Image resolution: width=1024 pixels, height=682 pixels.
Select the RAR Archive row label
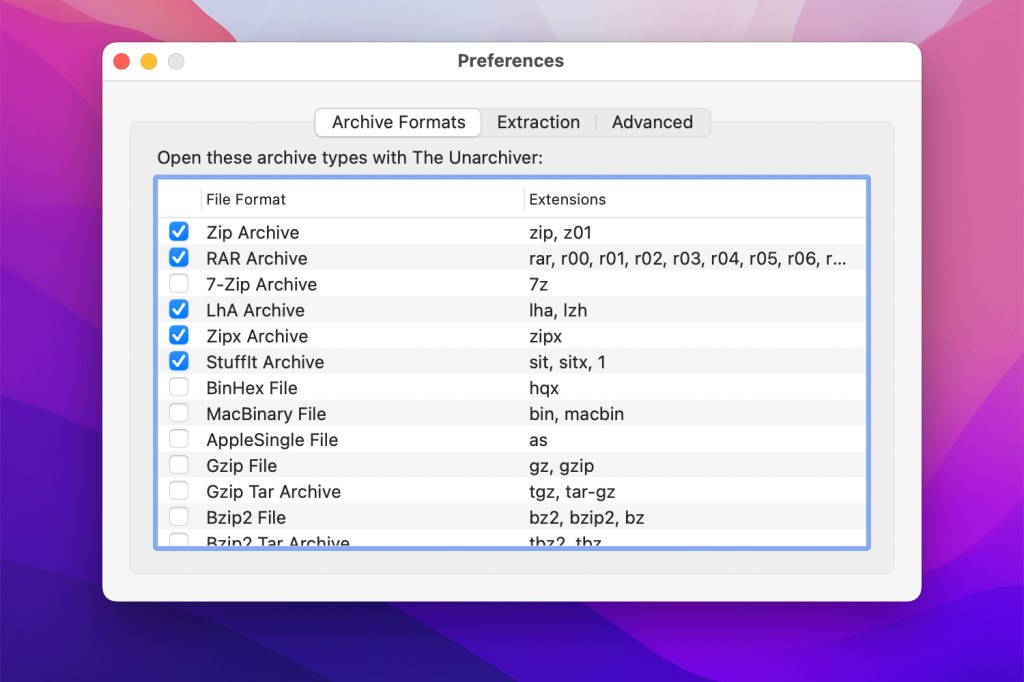tap(257, 259)
